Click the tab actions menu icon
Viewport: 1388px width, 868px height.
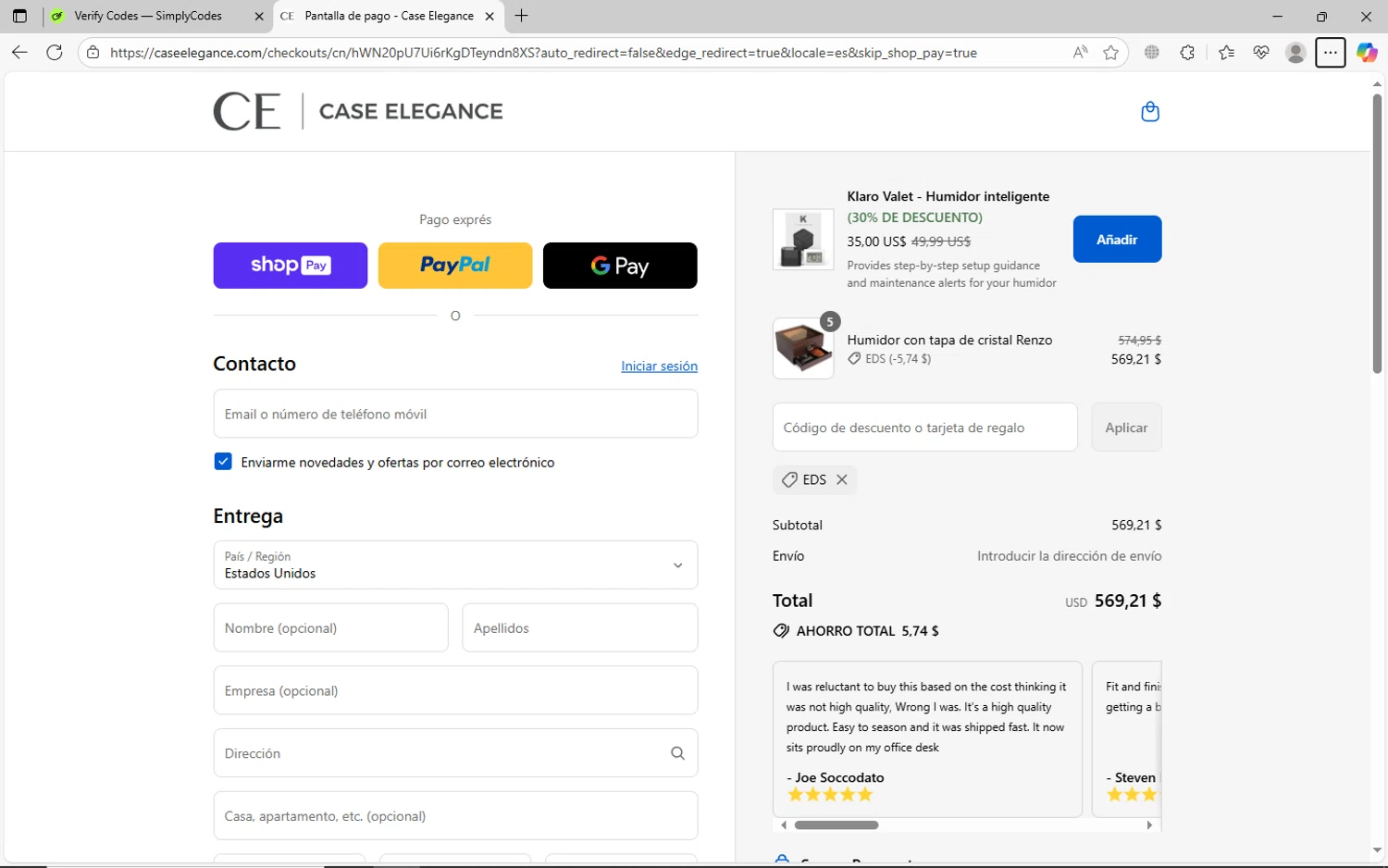click(19, 16)
